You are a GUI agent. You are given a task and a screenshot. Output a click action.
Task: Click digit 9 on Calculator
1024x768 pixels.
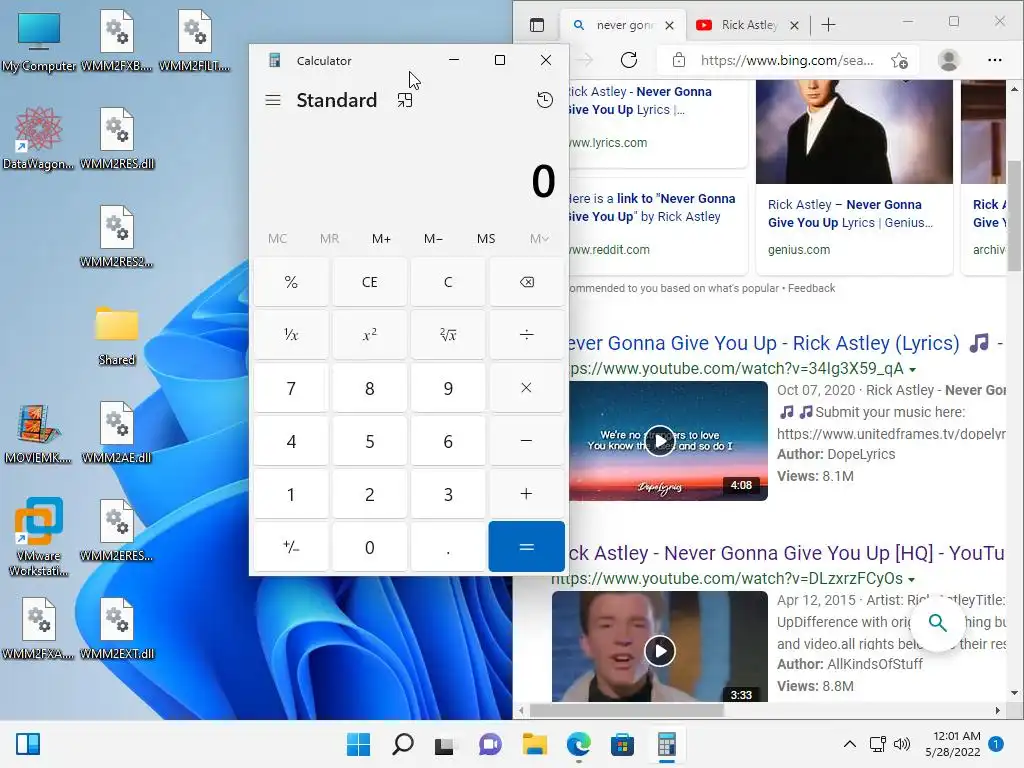[x=448, y=388]
